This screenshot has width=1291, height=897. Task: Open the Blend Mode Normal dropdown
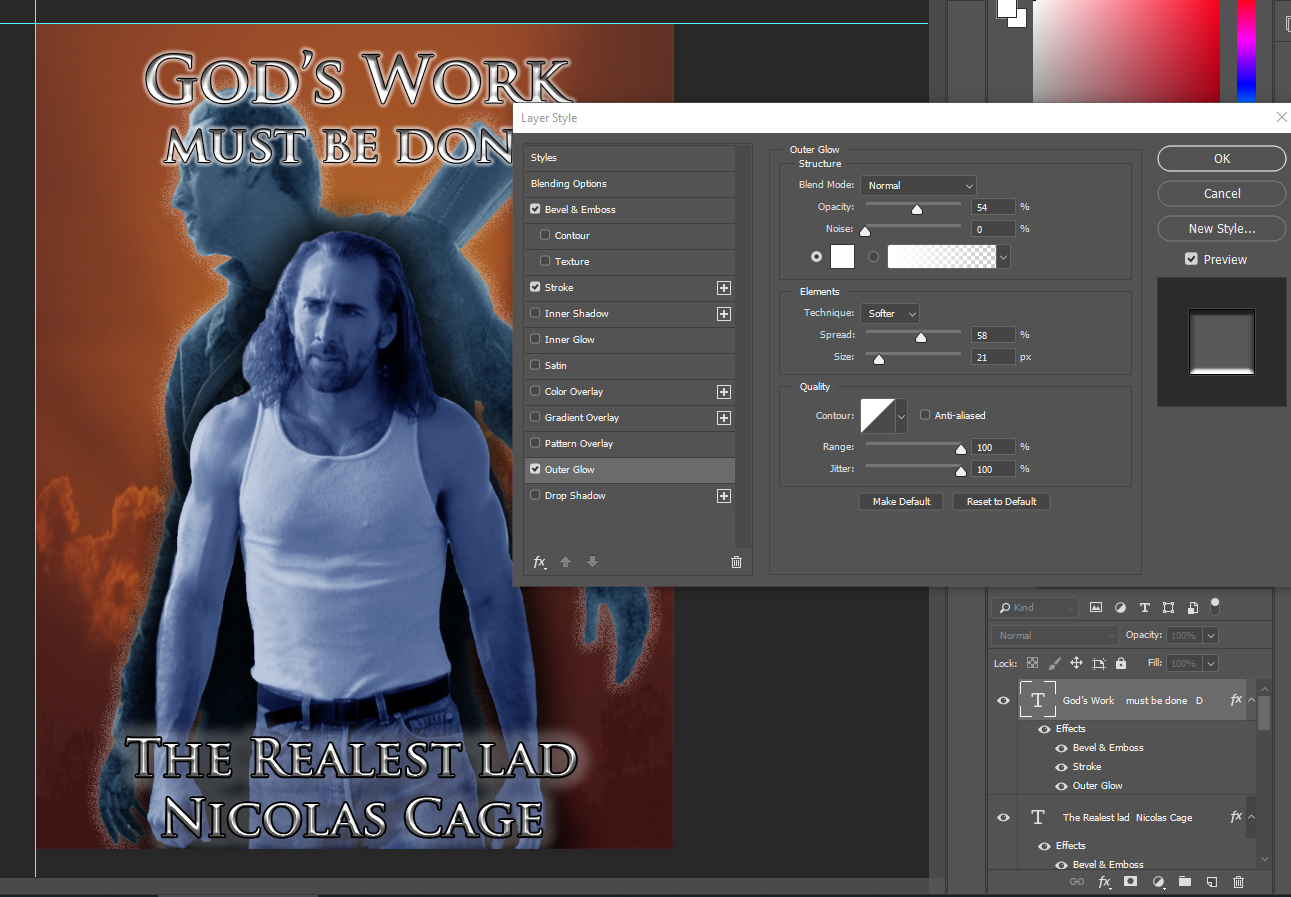pyautogui.click(x=918, y=185)
